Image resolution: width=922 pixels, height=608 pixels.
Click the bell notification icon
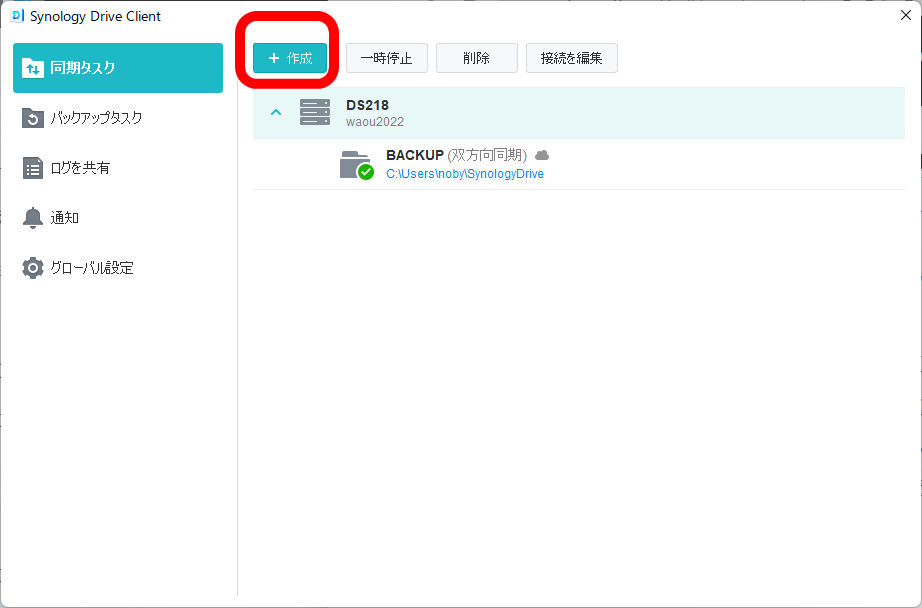point(32,218)
